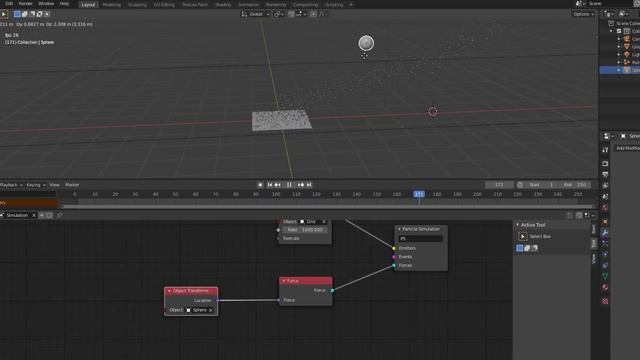Open the Texture properties tab

click(605, 301)
